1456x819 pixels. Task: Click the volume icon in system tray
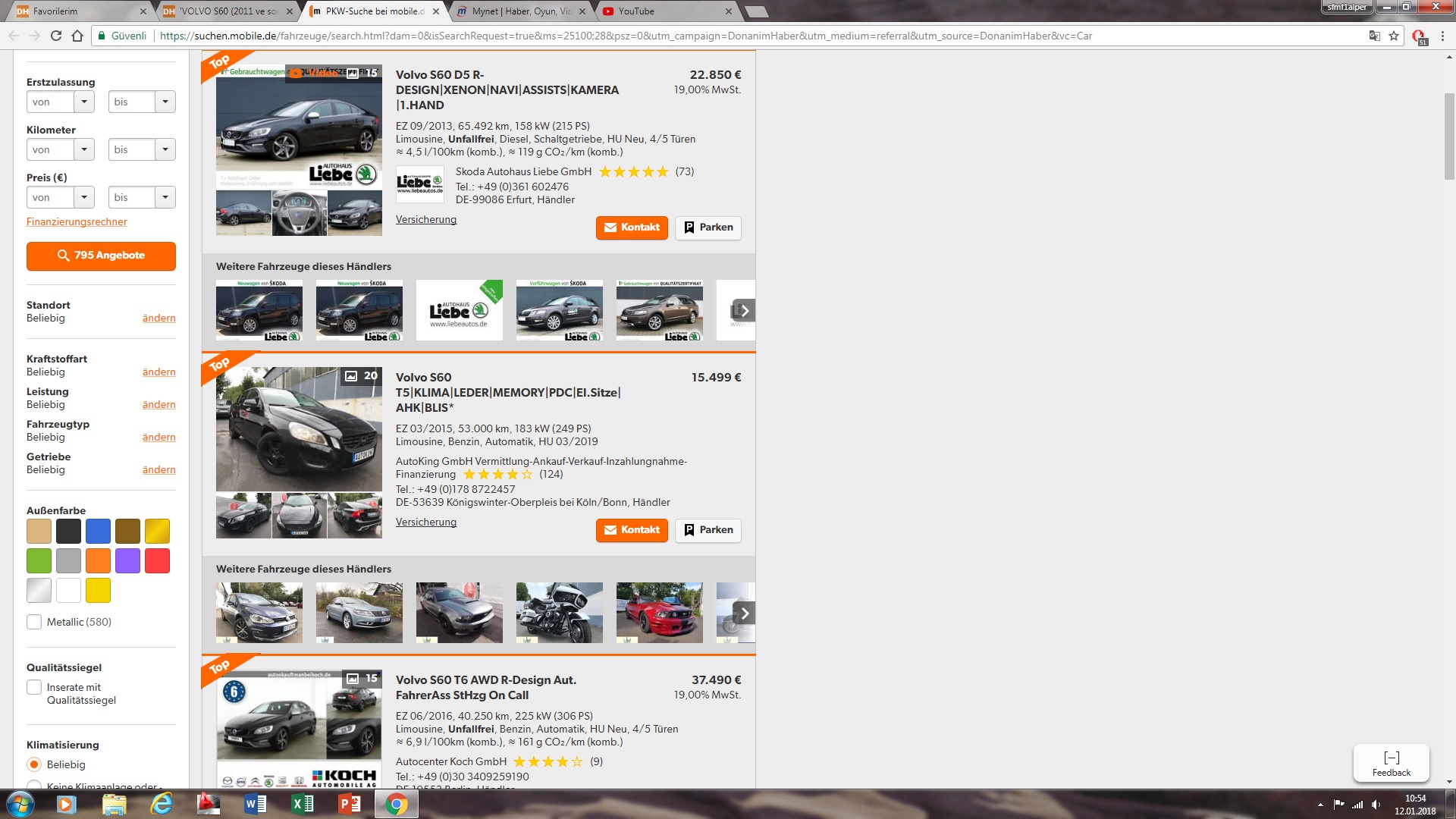pos(1376,805)
